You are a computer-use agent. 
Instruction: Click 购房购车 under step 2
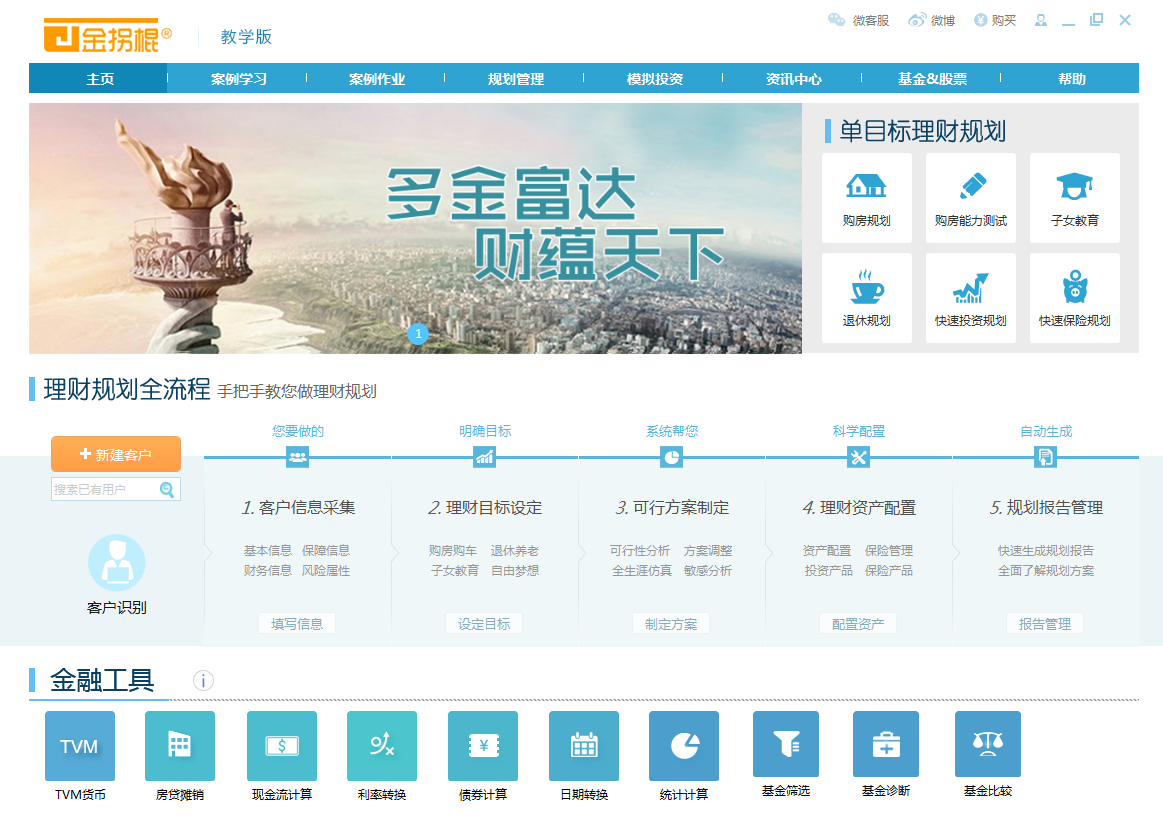[x=452, y=550]
